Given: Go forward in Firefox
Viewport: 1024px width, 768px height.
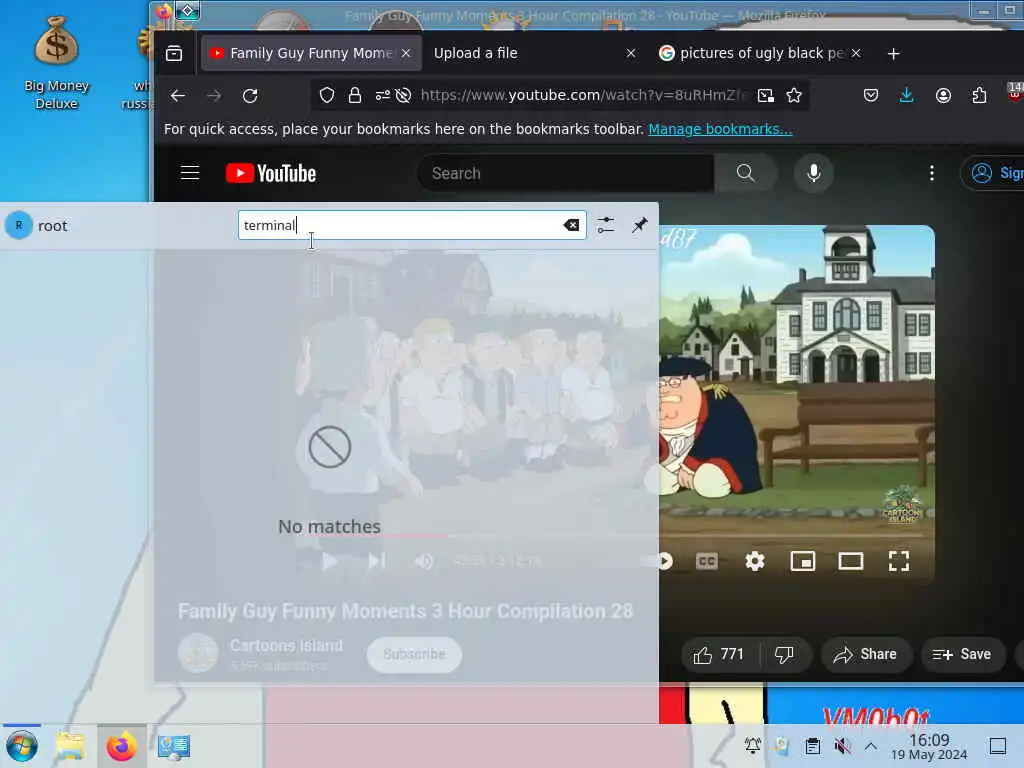Looking at the screenshot, I should pos(214,95).
